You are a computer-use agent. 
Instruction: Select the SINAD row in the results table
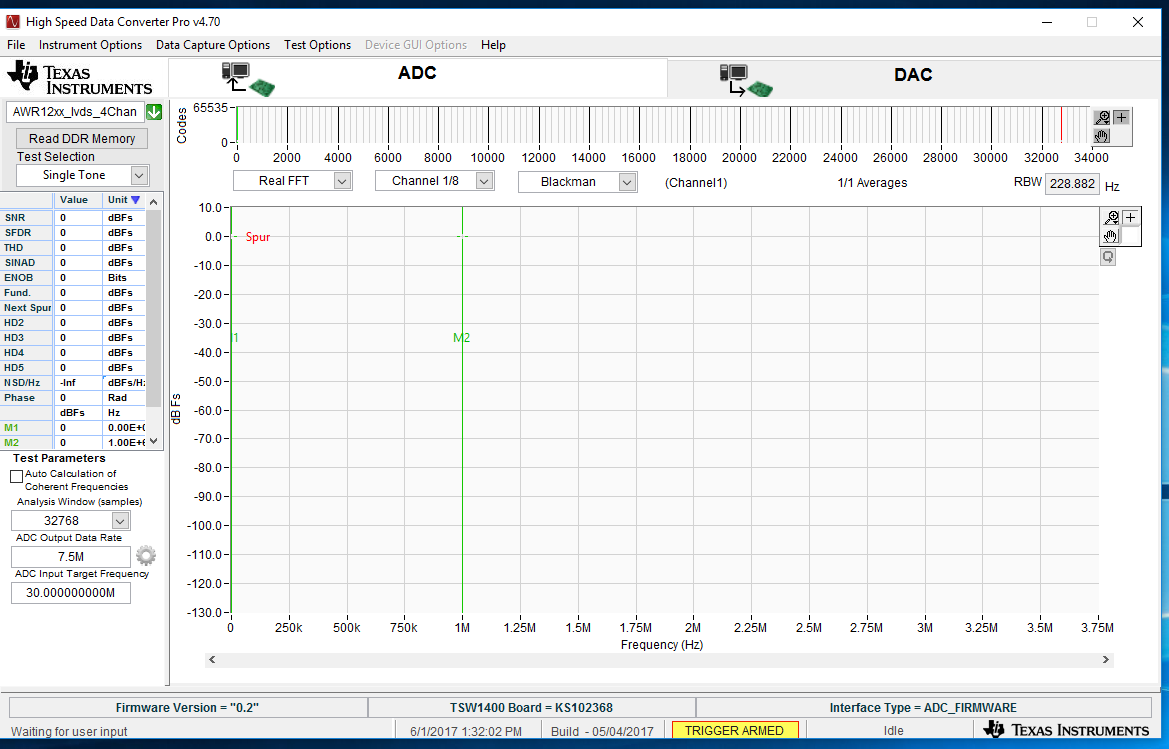[x=73, y=262]
